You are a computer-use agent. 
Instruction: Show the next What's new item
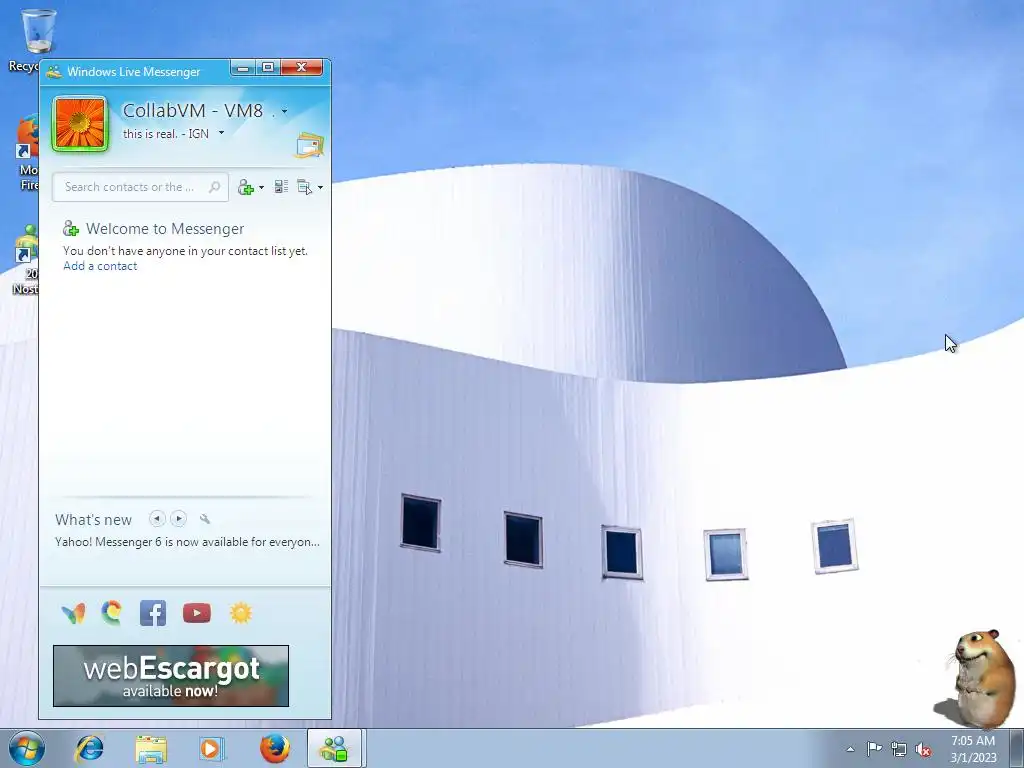[178, 519]
